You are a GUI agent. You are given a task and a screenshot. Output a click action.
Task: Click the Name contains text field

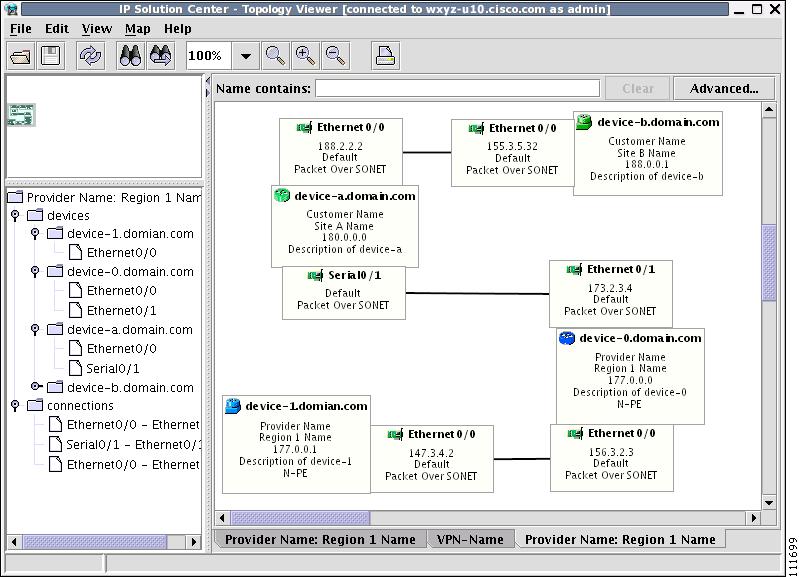click(x=458, y=88)
